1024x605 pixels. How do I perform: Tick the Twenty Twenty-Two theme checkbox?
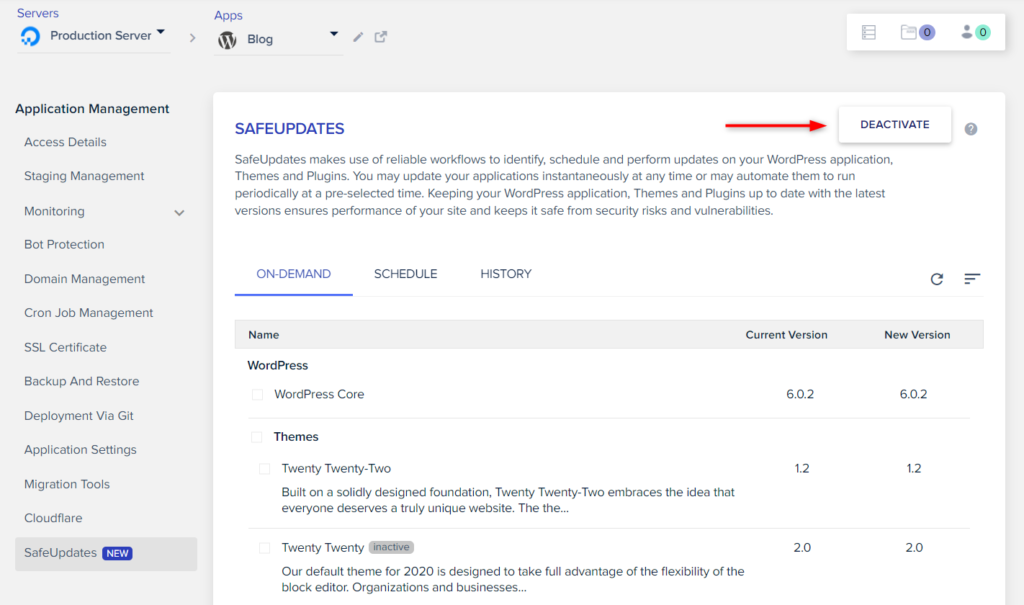coord(265,469)
